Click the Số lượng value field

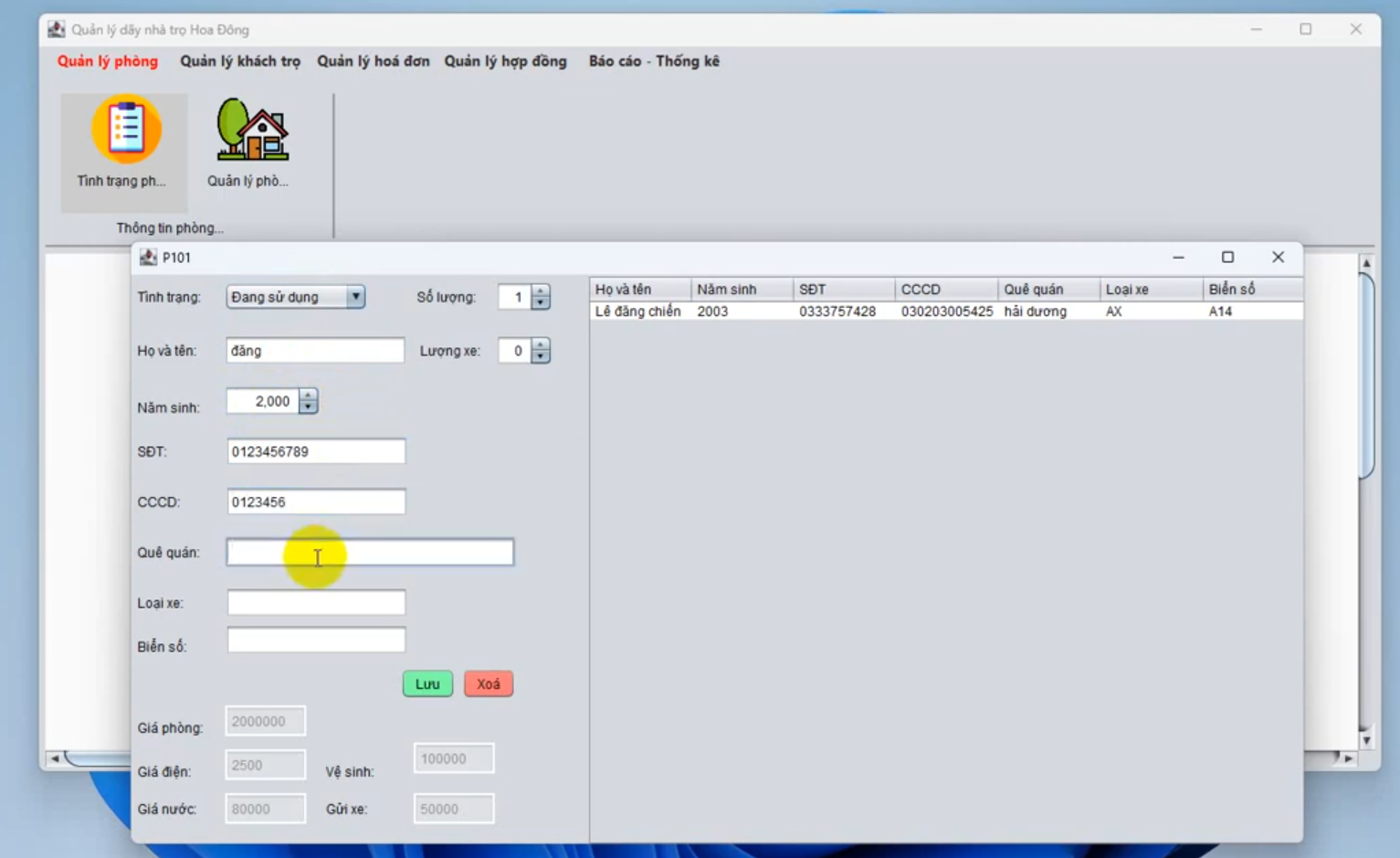click(515, 297)
